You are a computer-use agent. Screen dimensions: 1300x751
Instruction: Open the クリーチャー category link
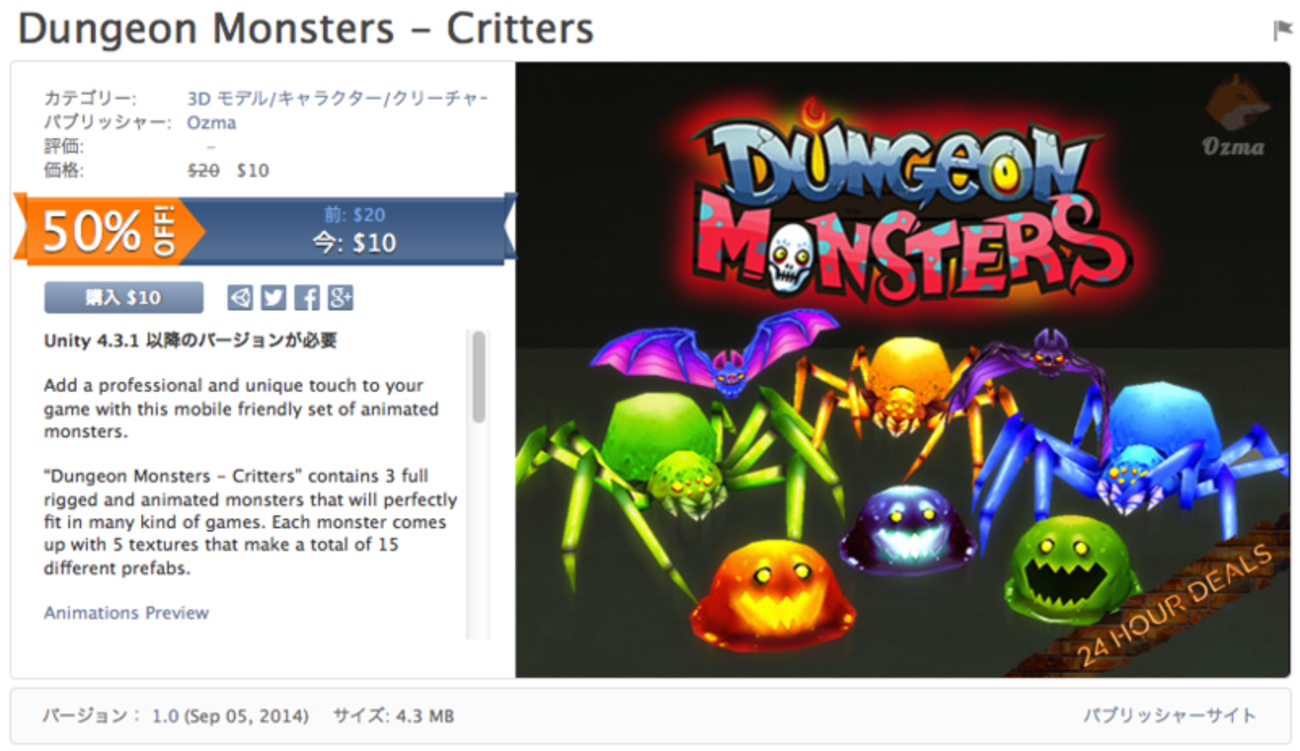(x=439, y=99)
